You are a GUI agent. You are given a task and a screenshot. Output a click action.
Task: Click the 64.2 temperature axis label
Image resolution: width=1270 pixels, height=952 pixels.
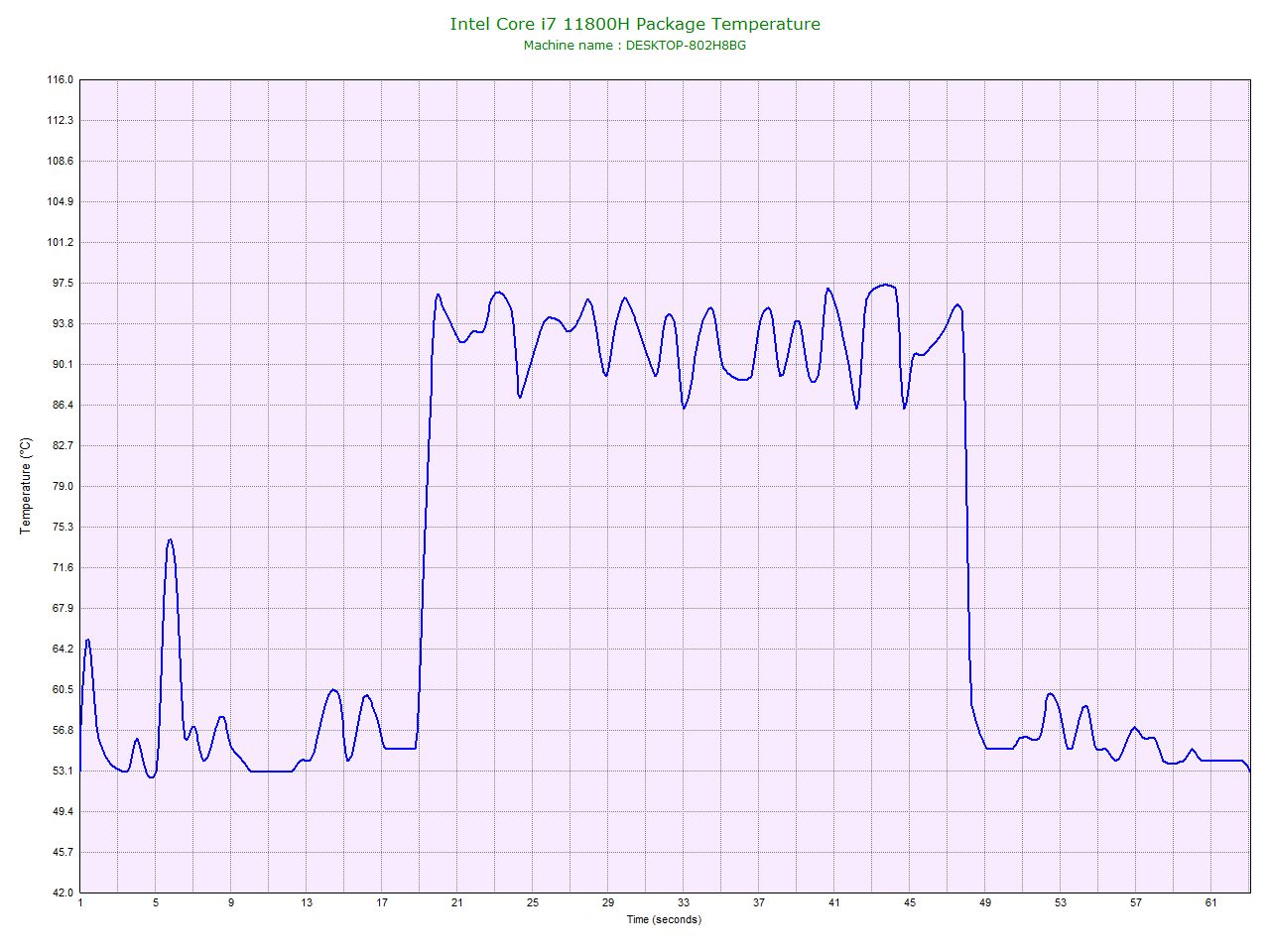coord(63,649)
